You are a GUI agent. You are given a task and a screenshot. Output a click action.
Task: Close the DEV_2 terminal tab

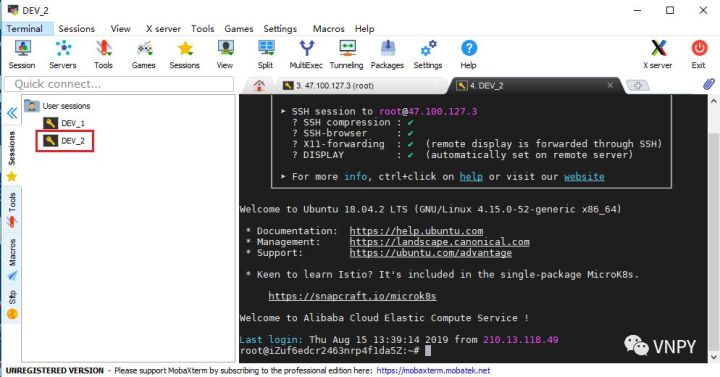click(x=610, y=85)
